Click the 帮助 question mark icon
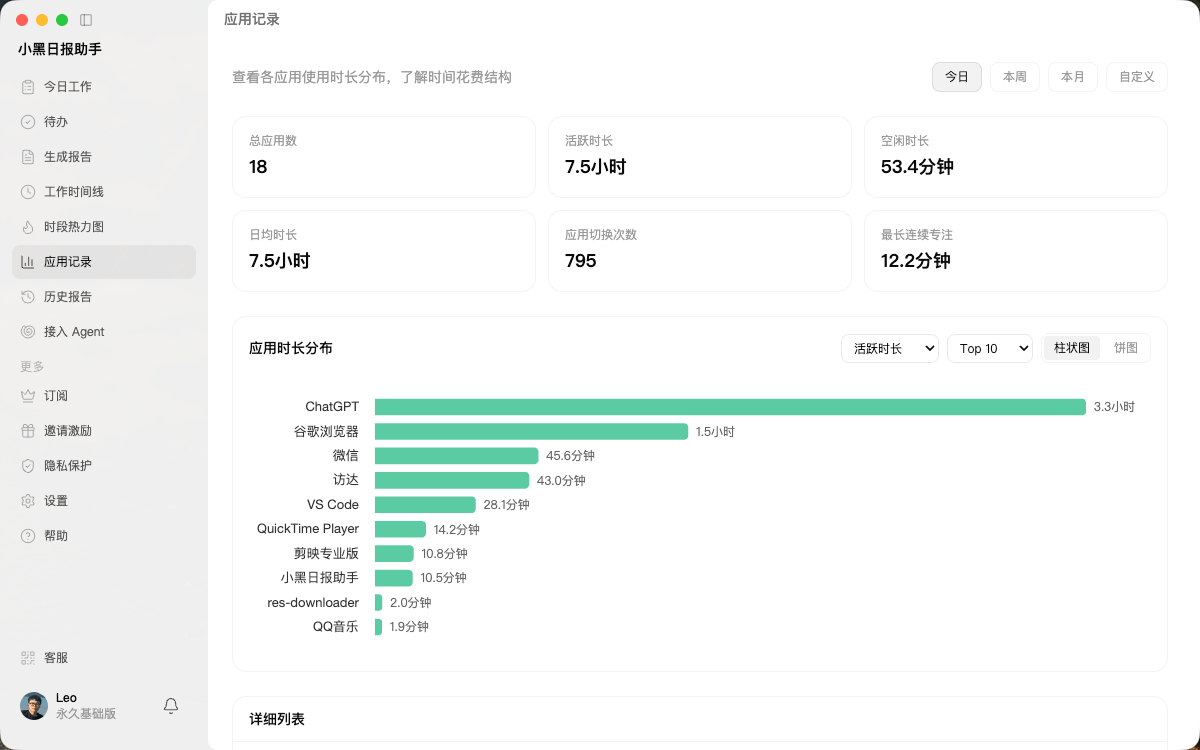Image resolution: width=1200 pixels, height=750 pixels. [x=28, y=536]
